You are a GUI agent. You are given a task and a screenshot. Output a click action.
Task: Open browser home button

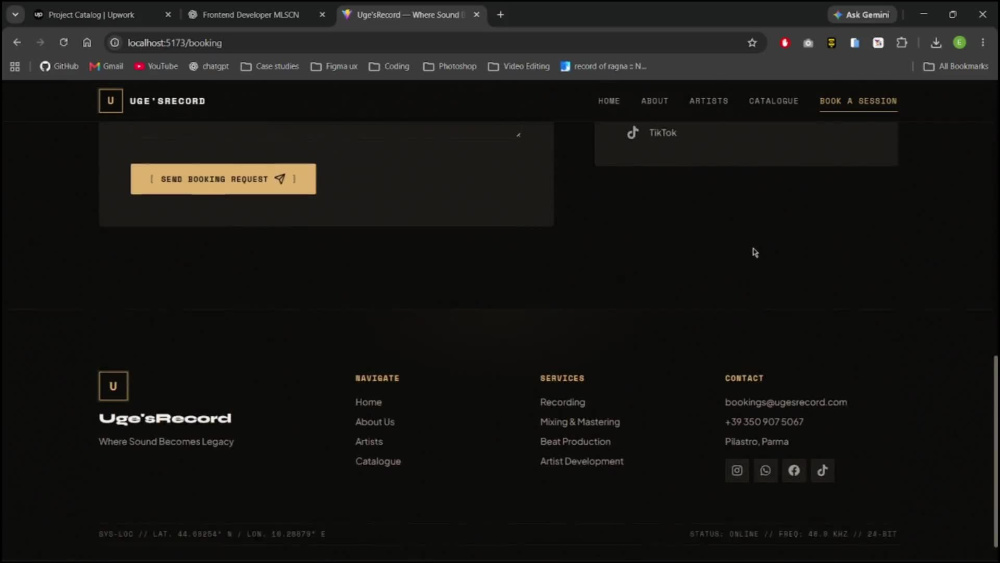coord(87,43)
